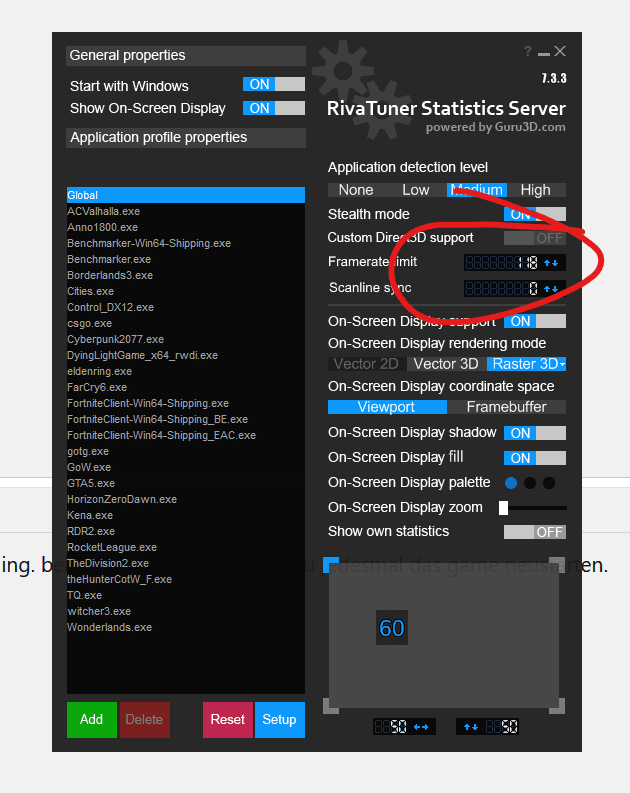The image size is (630, 793).
Task: Click vertical position up-down arrows
Action: click(471, 727)
